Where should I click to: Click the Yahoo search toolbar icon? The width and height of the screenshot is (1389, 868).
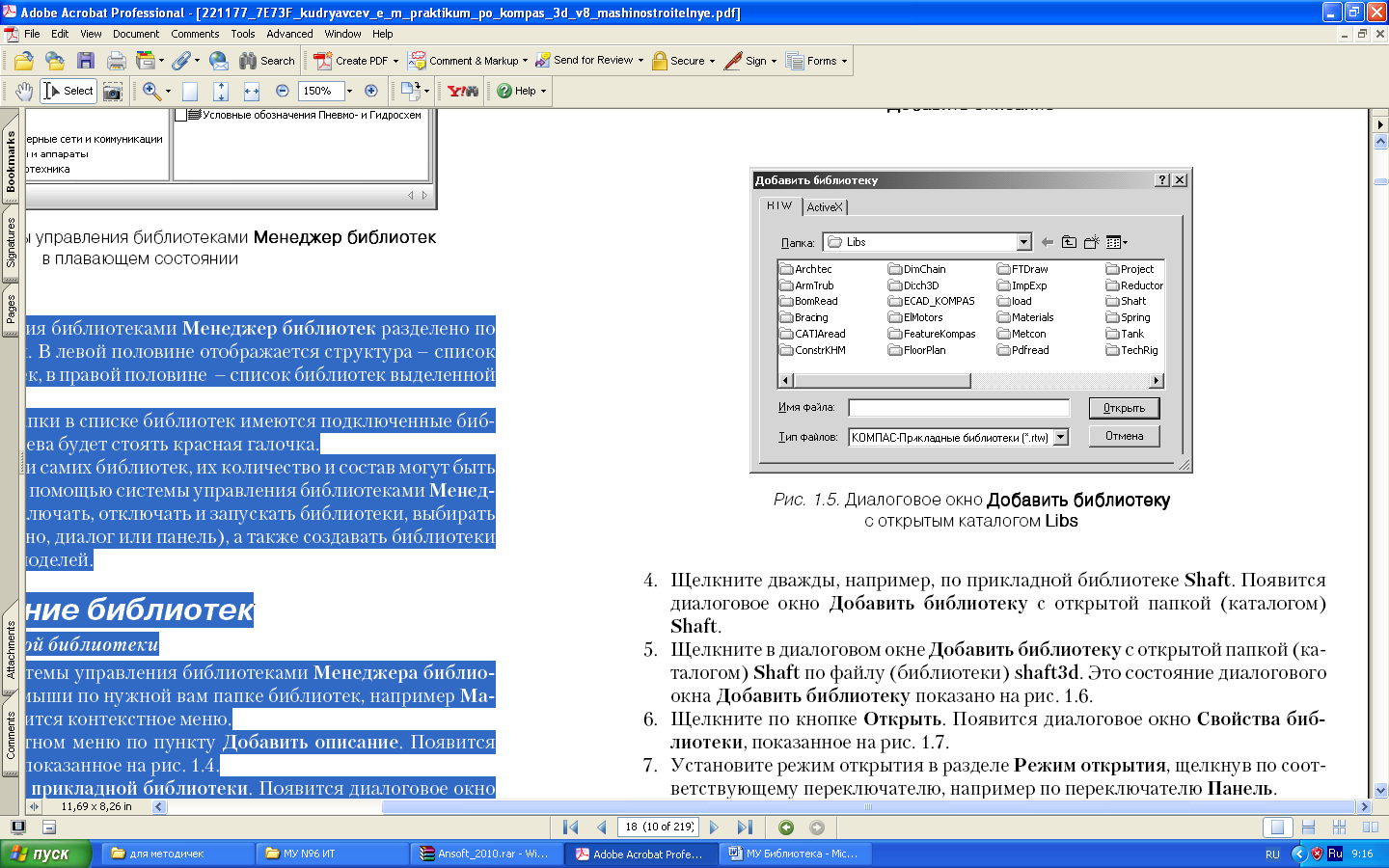click(x=463, y=91)
